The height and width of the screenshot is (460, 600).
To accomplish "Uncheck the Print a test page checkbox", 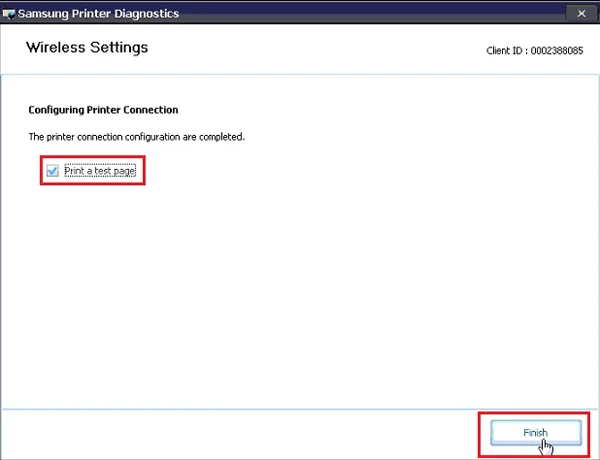I will pos(53,171).
